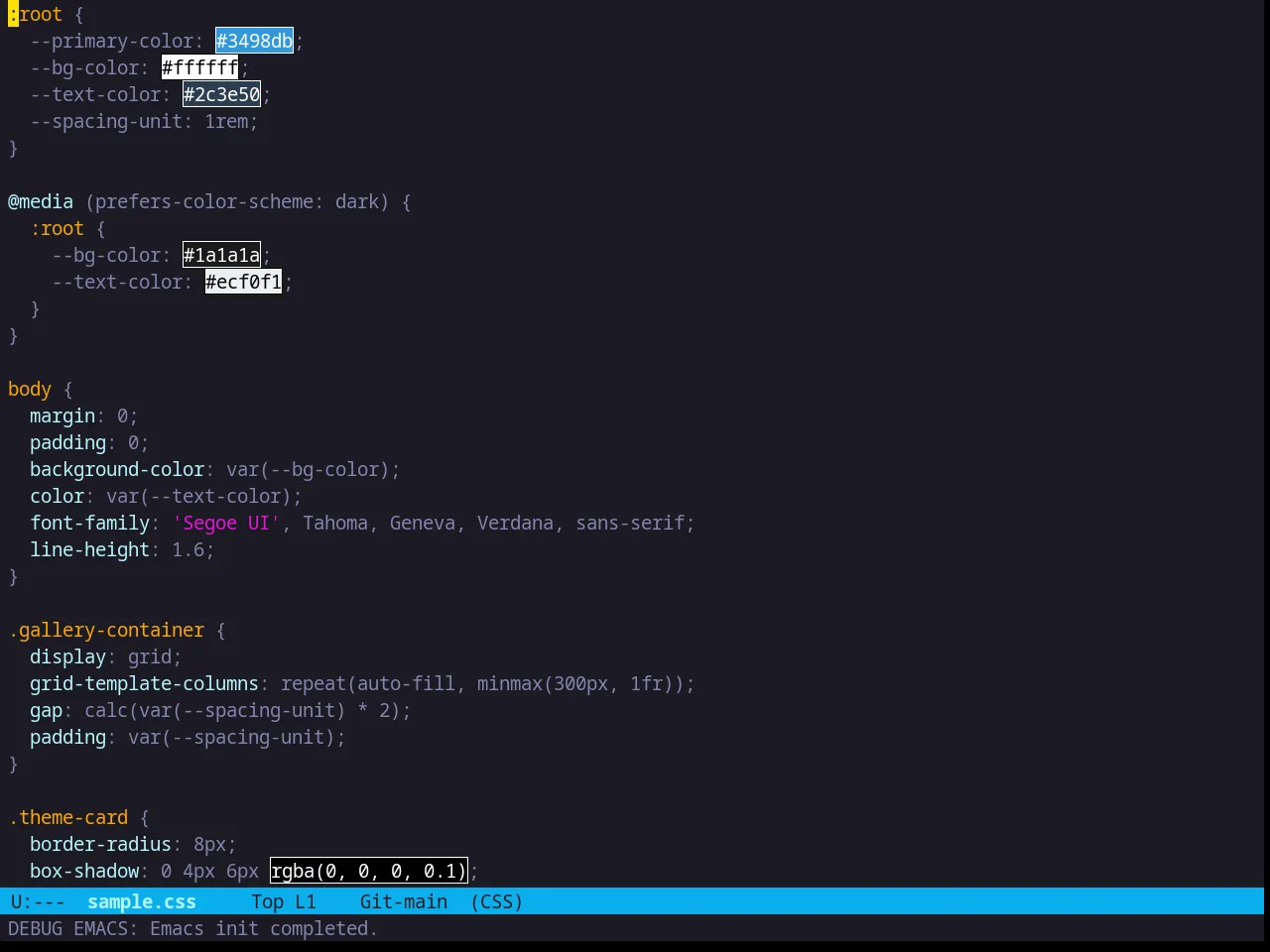Click the word 'Geneva' in font list
The image size is (1270, 952).
pyautogui.click(x=423, y=523)
